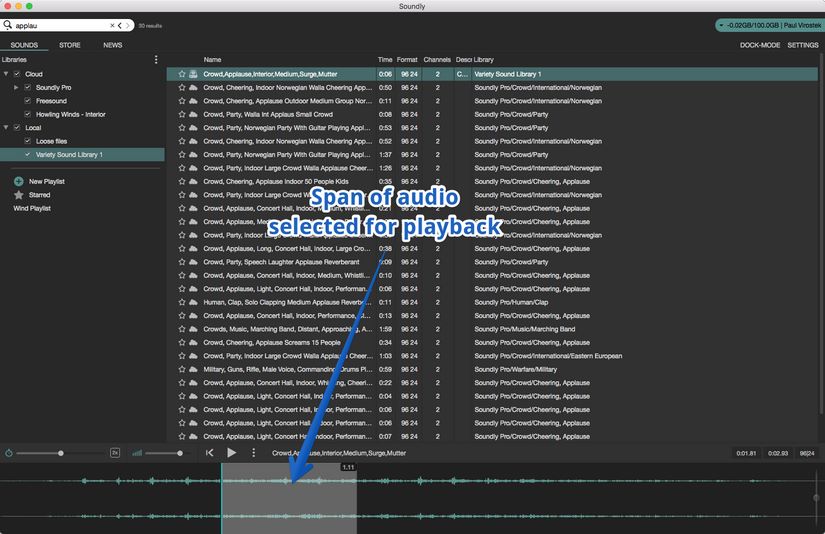Image resolution: width=825 pixels, height=534 pixels.
Task: Uncheck the Freesound library checkbox
Action: (28, 101)
